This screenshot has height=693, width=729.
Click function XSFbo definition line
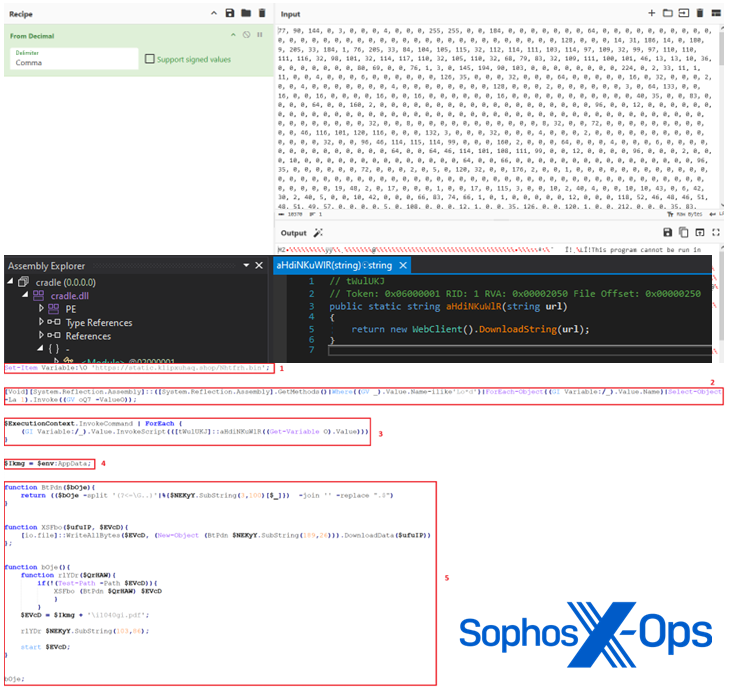coord(66,527)
